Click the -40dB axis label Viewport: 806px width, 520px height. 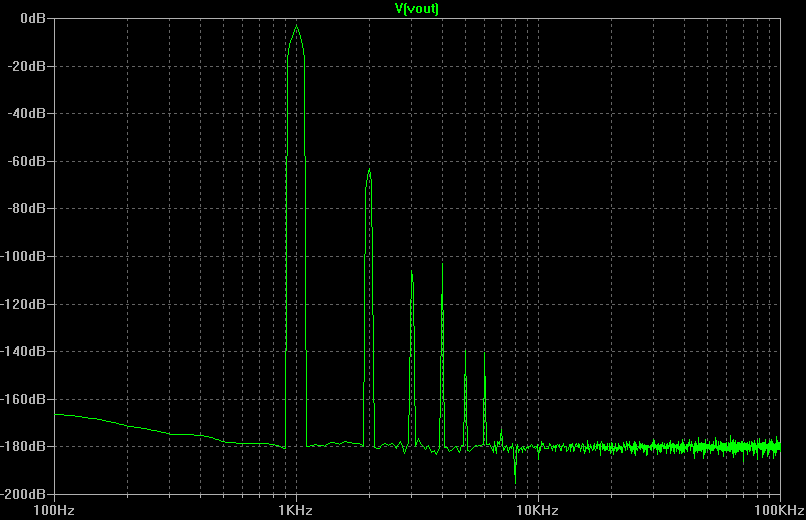point(26,114)
